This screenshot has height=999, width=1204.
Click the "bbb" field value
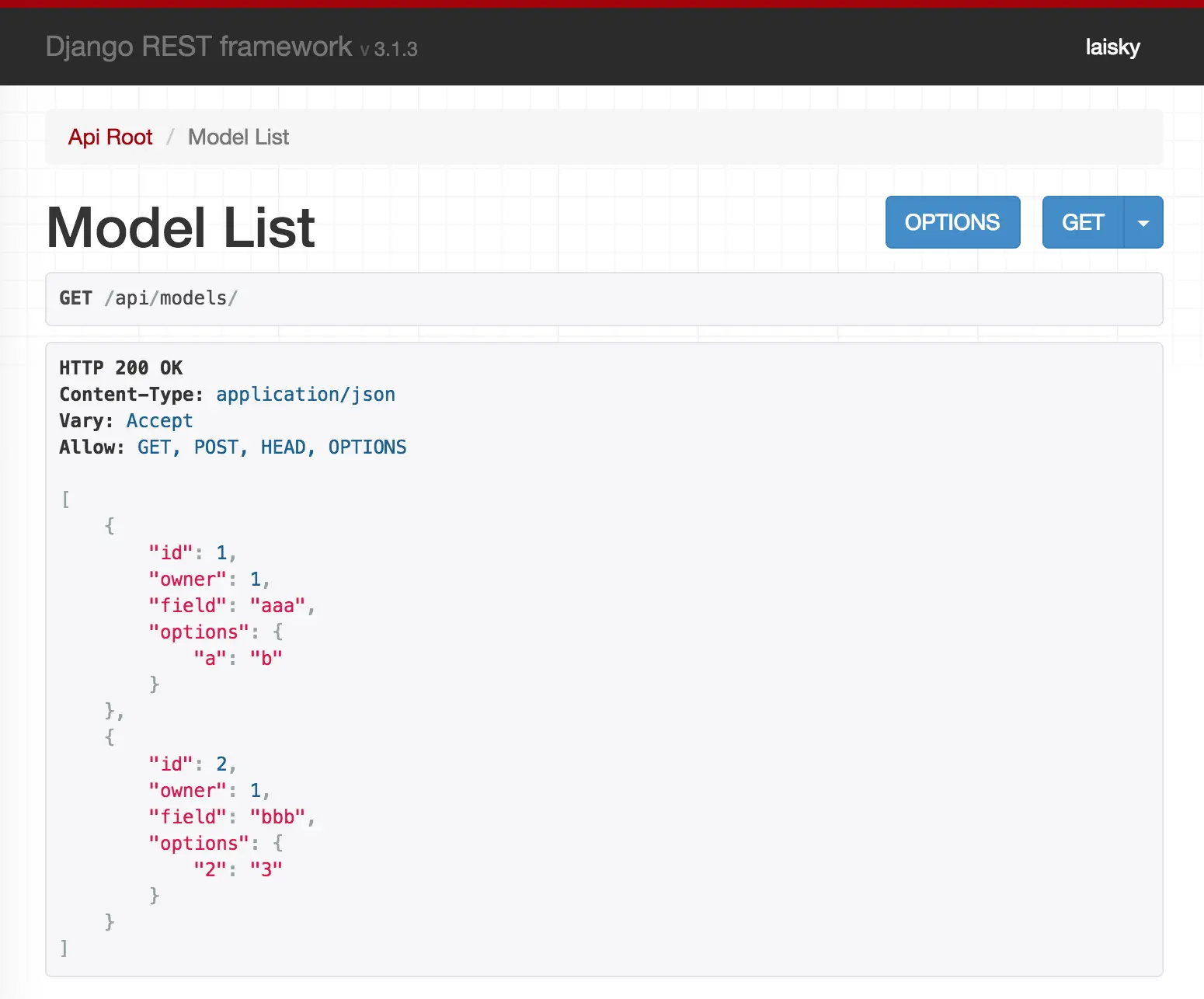point(277,817)
